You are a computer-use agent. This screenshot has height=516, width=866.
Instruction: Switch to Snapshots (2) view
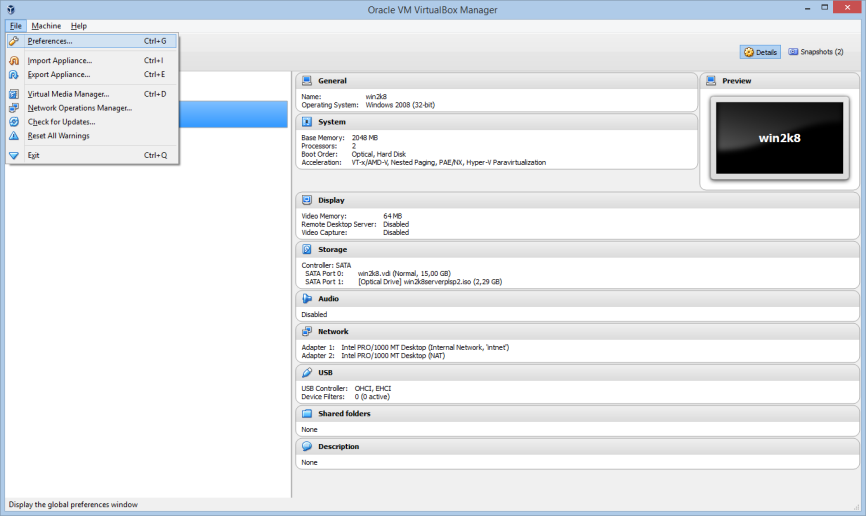[816, 52]
